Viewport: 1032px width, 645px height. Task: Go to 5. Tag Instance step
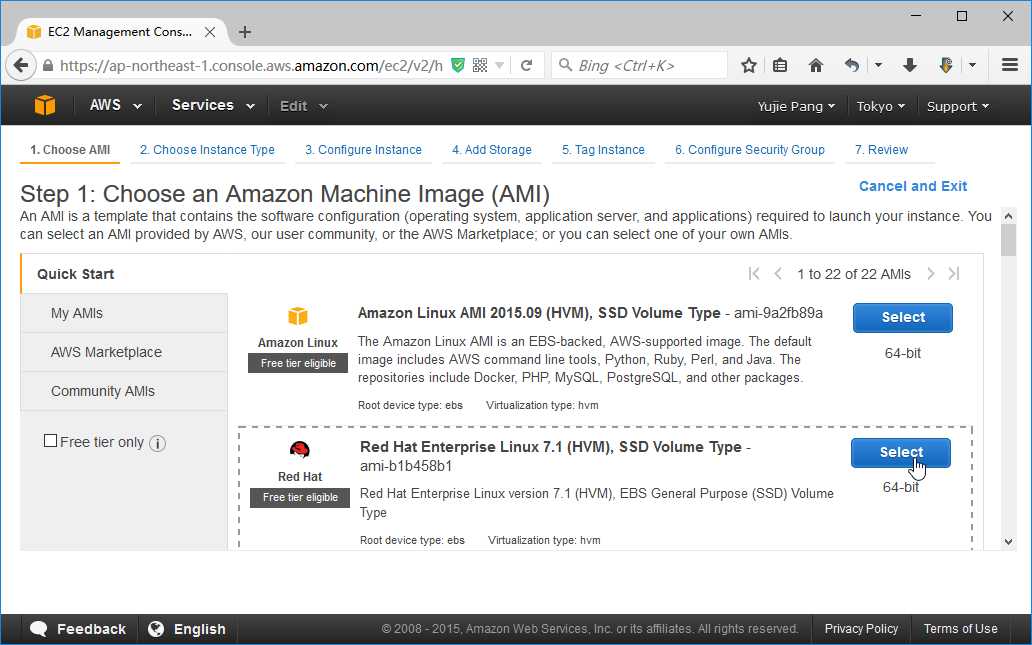603,150
